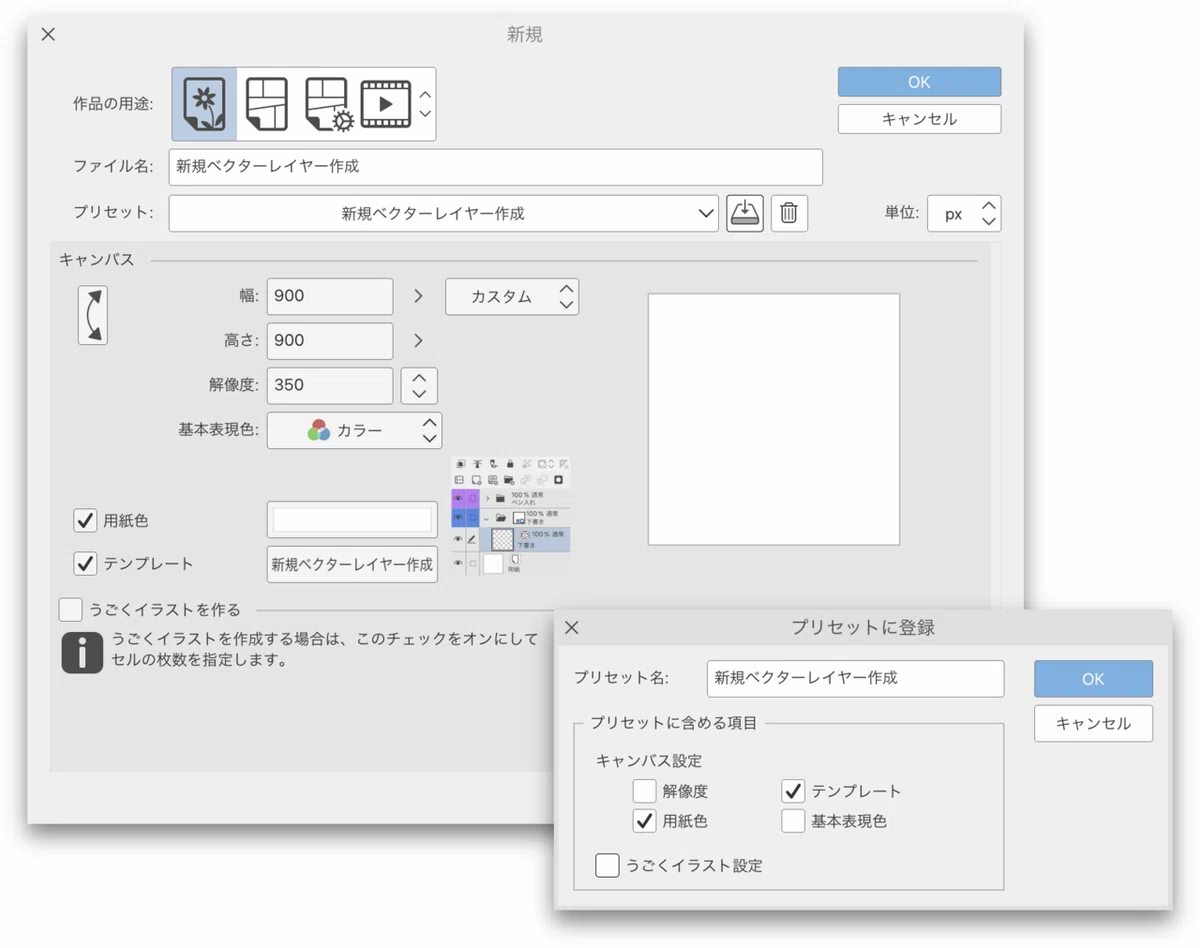
Task: Click the work type list stepper arrows
Action: [x=425, y=104]
